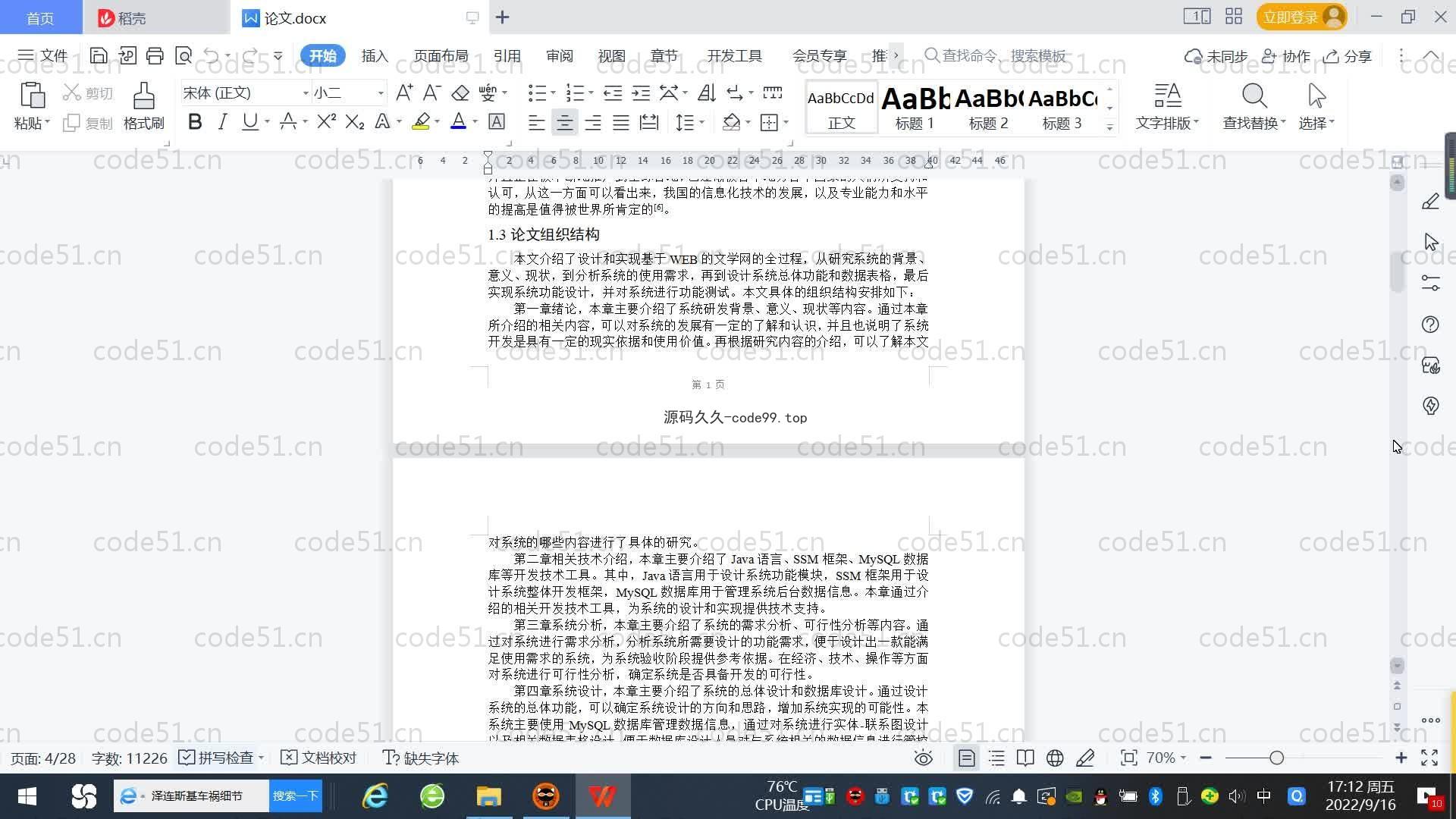1456x819 pixels.
Task: Apply font color A button
Action: click(458, 121)
